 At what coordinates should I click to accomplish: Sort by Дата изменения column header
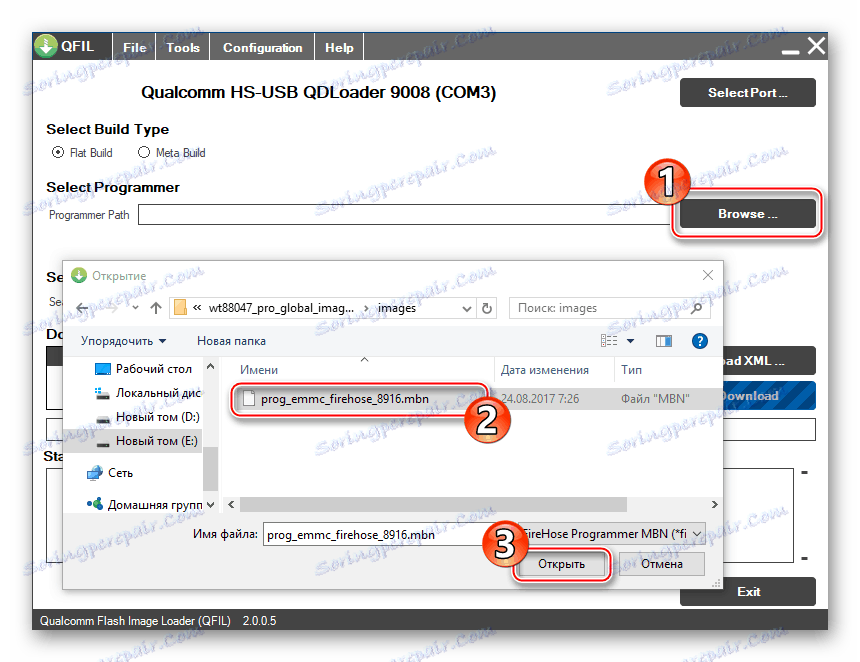point(544,370)
